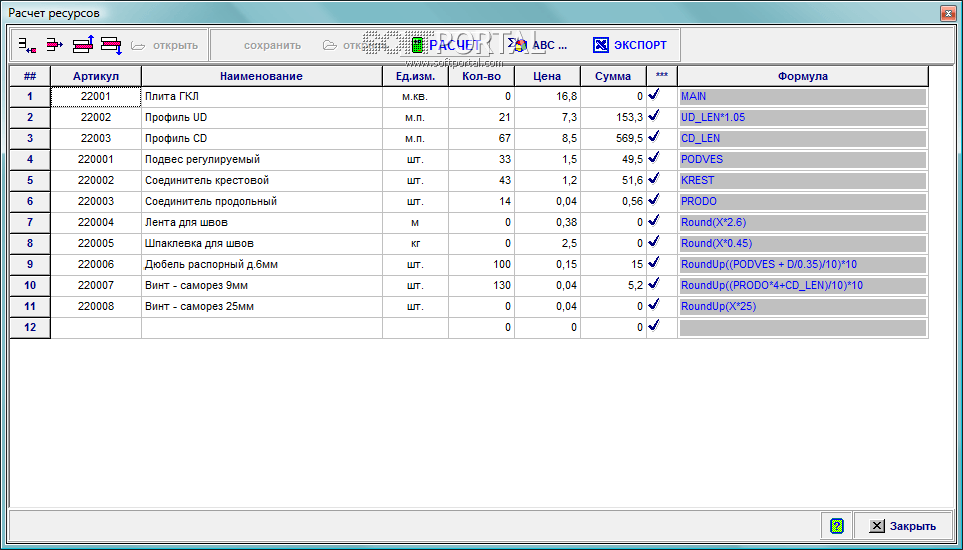The image size is (963, 550).
Task: Select the Плита ГКЛ name cell
Action: click(262, 97)
